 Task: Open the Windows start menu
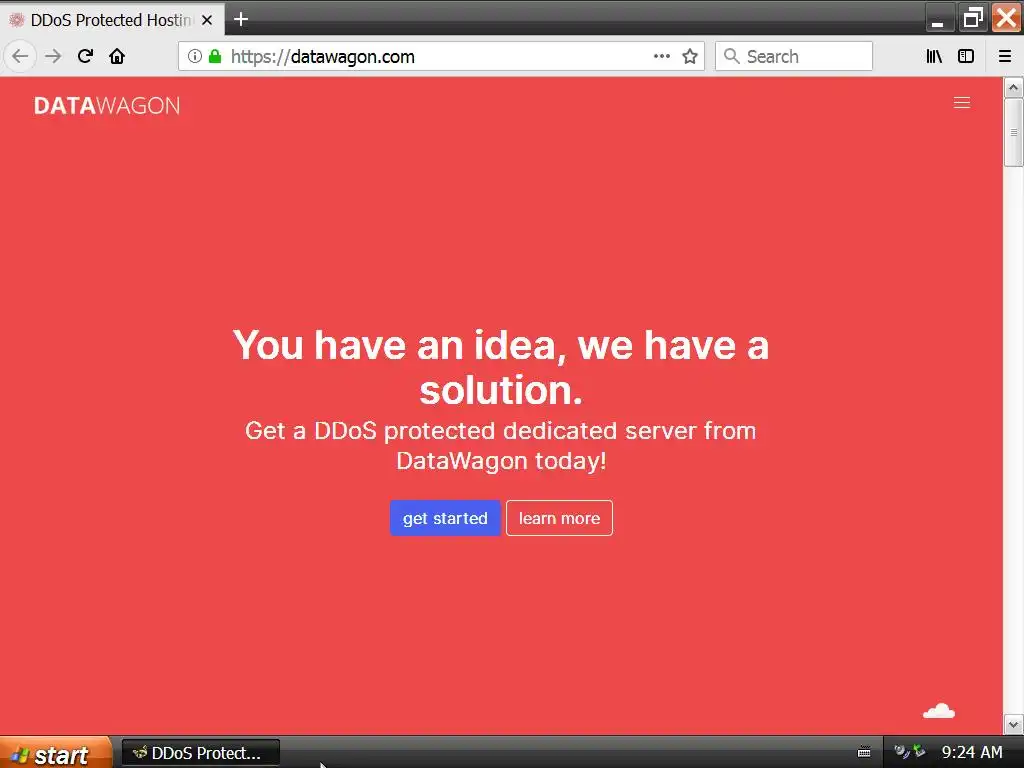tap(55, 753)
